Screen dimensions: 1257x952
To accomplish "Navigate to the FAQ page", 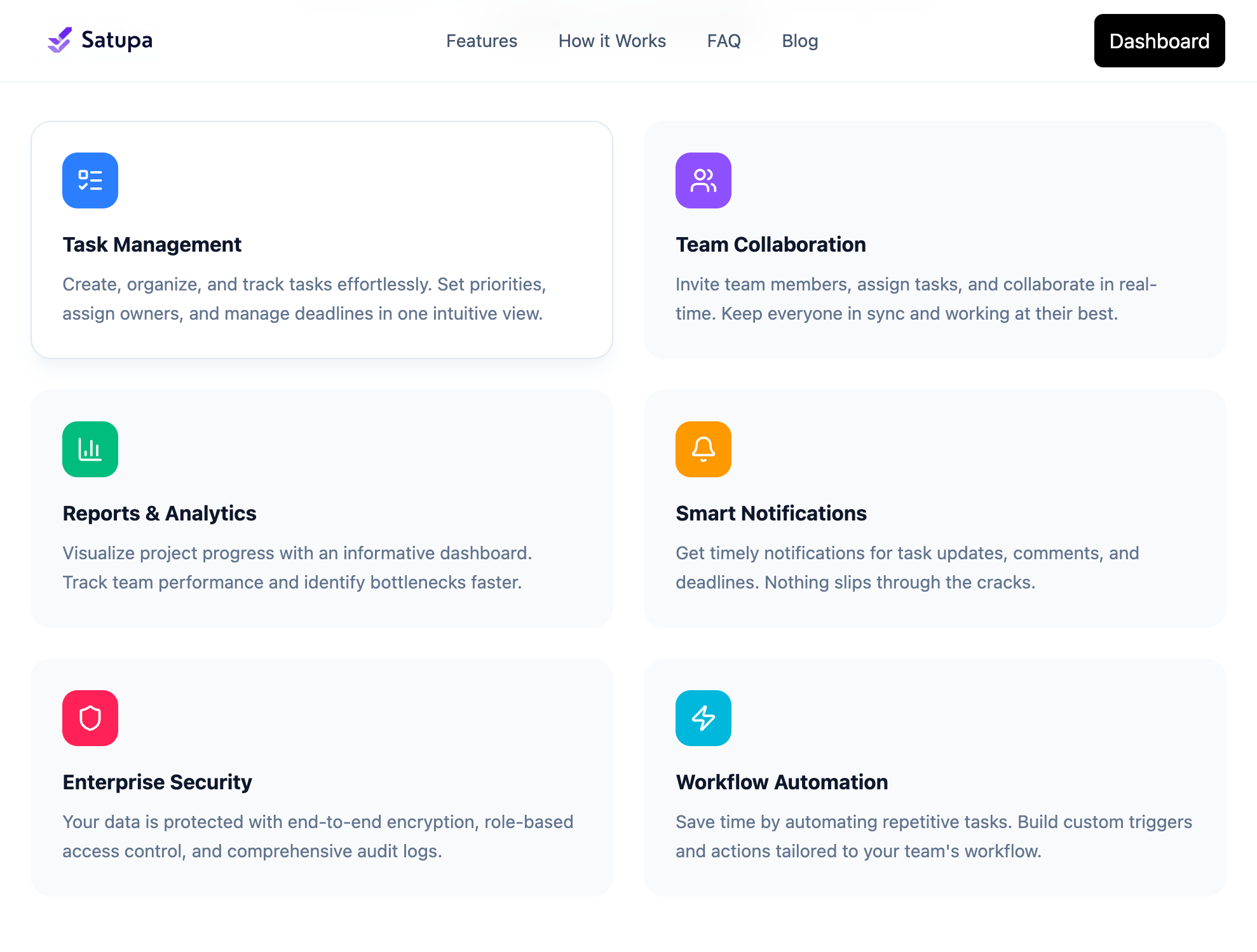I will pyautogui.click(x=724, y=41).
